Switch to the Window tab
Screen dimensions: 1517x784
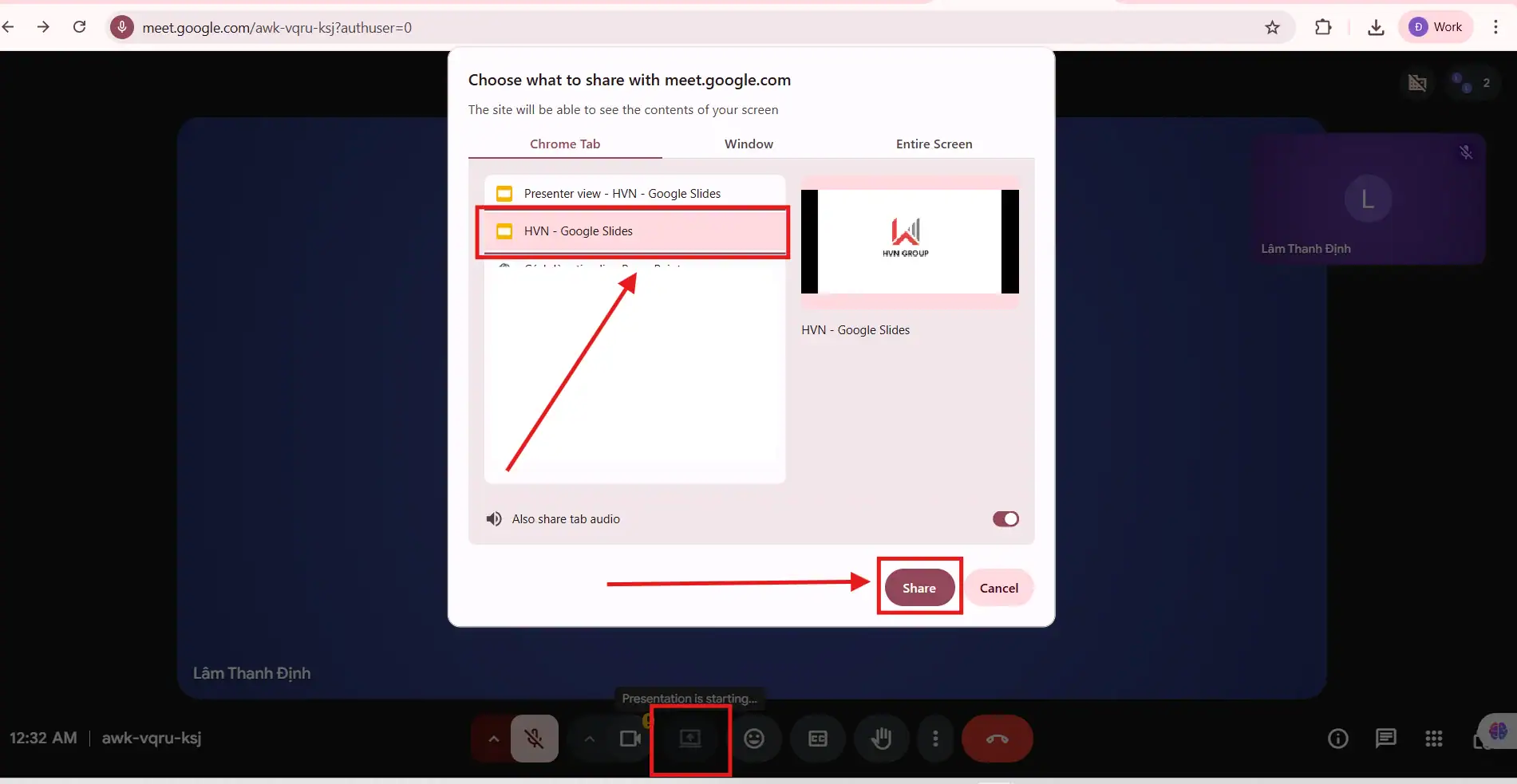point(749,144)
